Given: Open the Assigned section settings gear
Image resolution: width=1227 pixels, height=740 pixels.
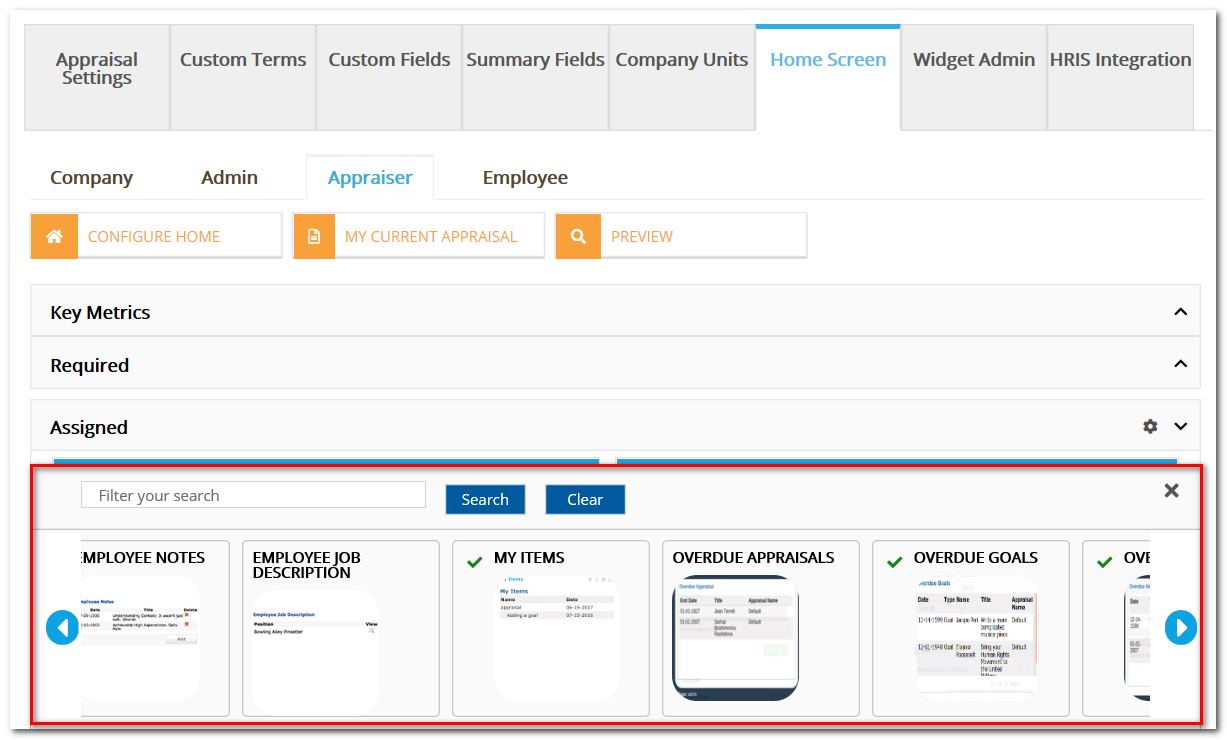Looking at the screenshot, I should pyautogui.click(x=1150, y=426).
